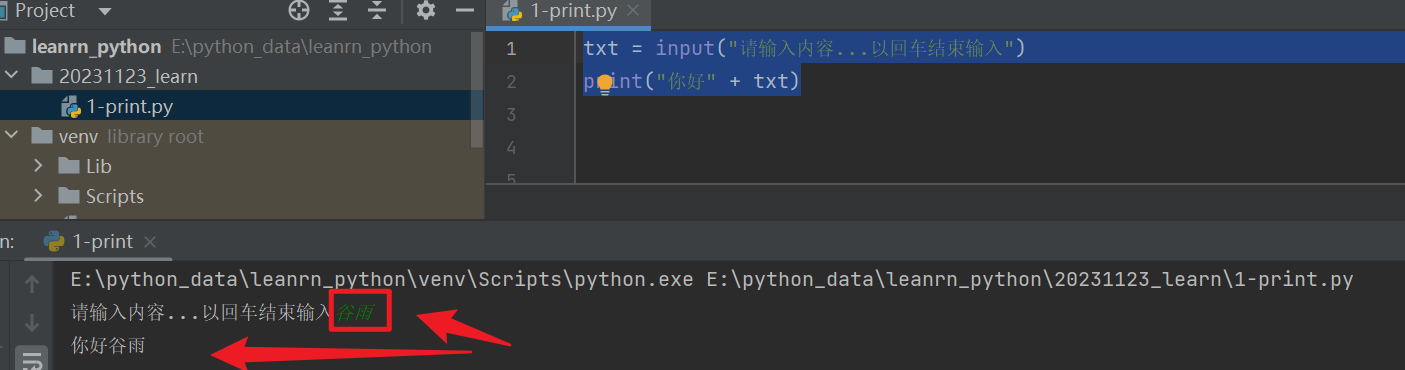Image resolution: width=1405 pixels, height=370 pixels.
Task: Collapse the 20231123_learn folder
Action: click(11, 76)
